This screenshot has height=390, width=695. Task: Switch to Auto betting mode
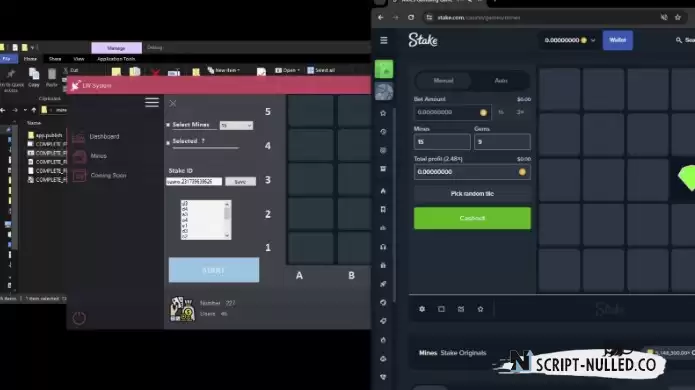[501, 81]
